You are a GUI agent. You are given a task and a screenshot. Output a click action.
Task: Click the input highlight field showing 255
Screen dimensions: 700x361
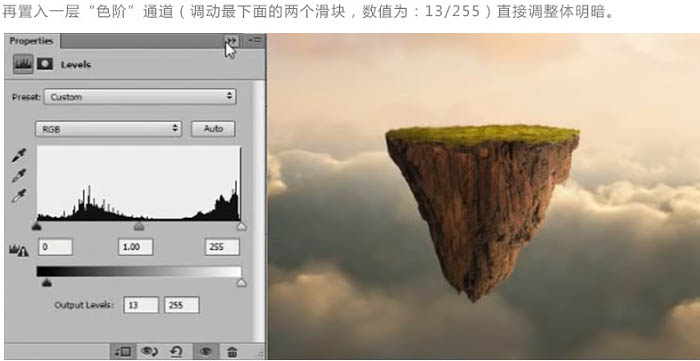[x=222, y=247]
